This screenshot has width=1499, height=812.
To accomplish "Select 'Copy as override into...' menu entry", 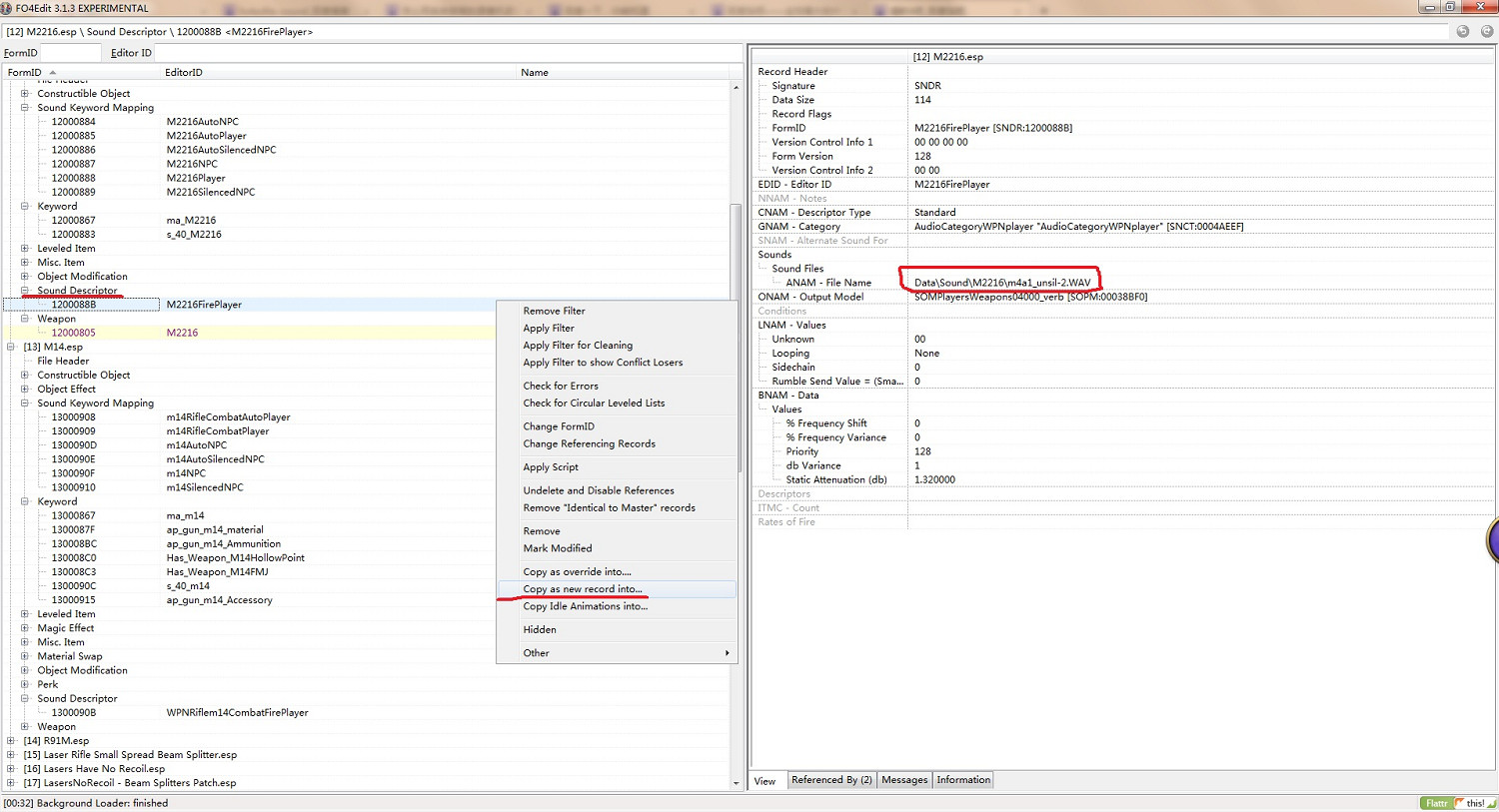I will click(577, 572).
